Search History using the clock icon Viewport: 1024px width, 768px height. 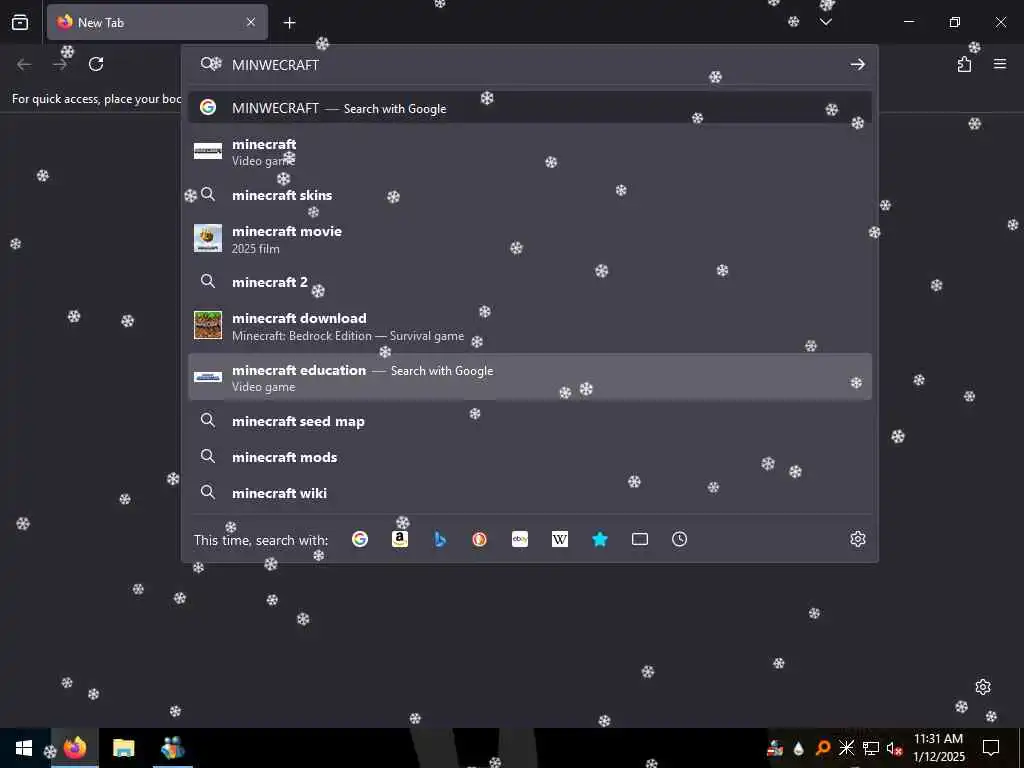[680, 539]
